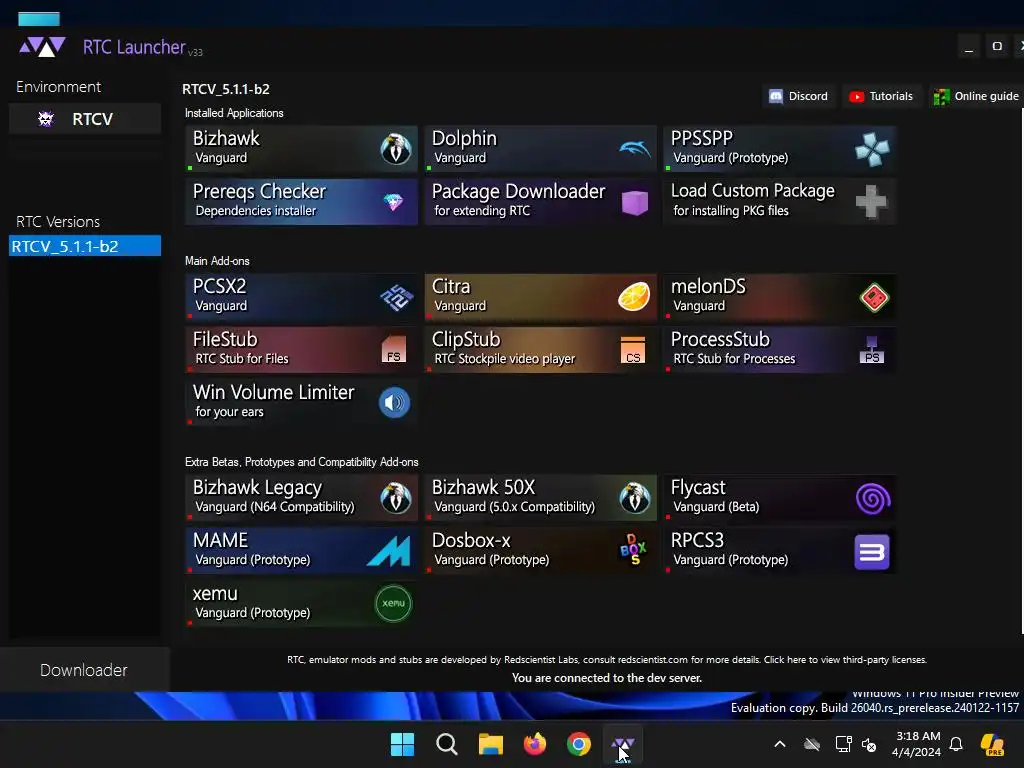Select the RTCV environment entry
Image resolution: width=1024 pixels, height=768 pixels.
pos(85,119)
